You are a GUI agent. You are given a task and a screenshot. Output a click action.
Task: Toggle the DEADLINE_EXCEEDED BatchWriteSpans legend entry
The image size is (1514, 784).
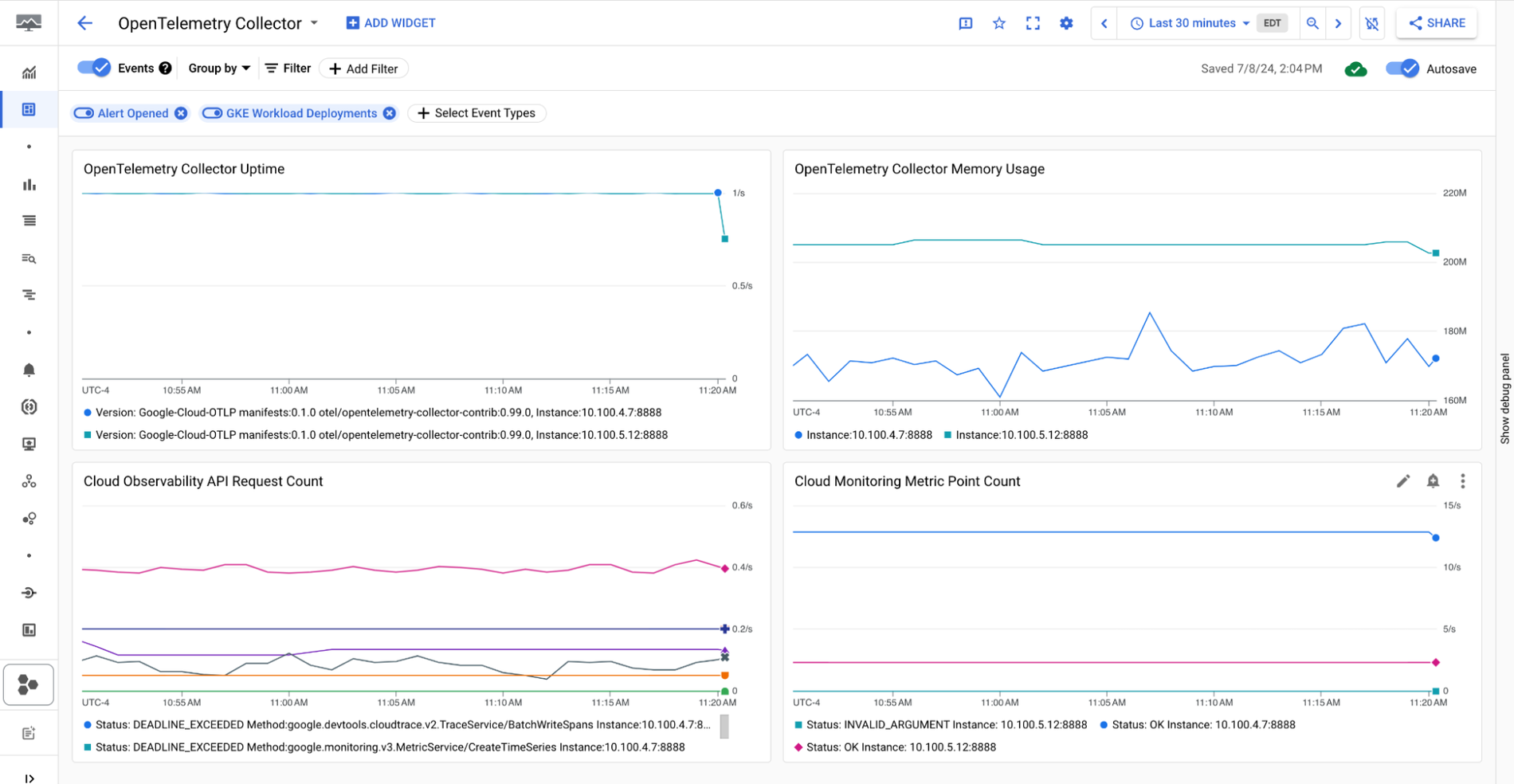coord(397,725)
